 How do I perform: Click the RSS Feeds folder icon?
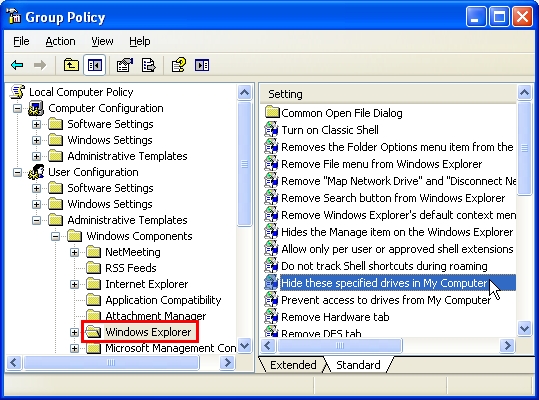pos(93,268)
